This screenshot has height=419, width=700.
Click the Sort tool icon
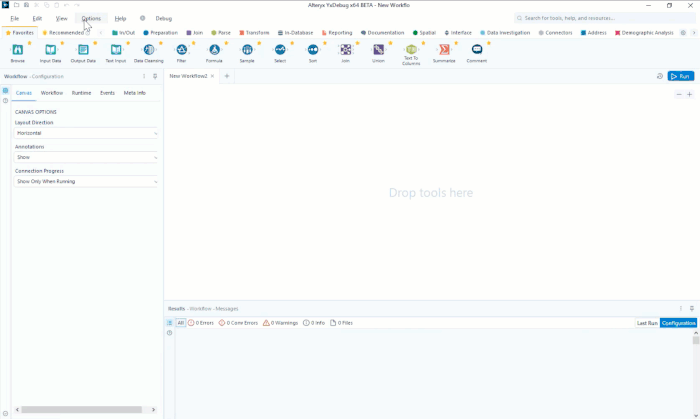click(x=313, y=50)
